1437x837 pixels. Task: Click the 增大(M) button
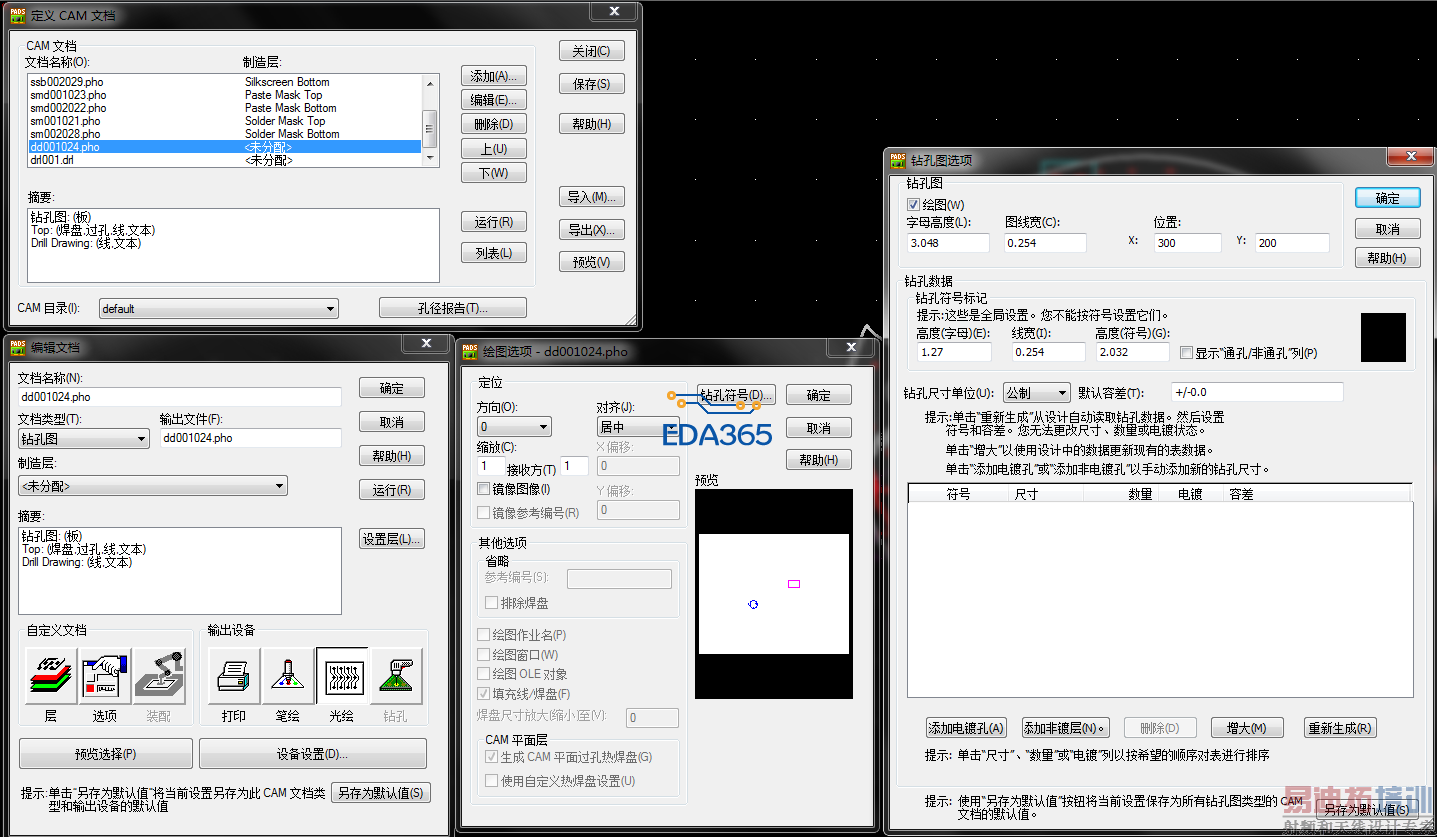point(1246,728)
